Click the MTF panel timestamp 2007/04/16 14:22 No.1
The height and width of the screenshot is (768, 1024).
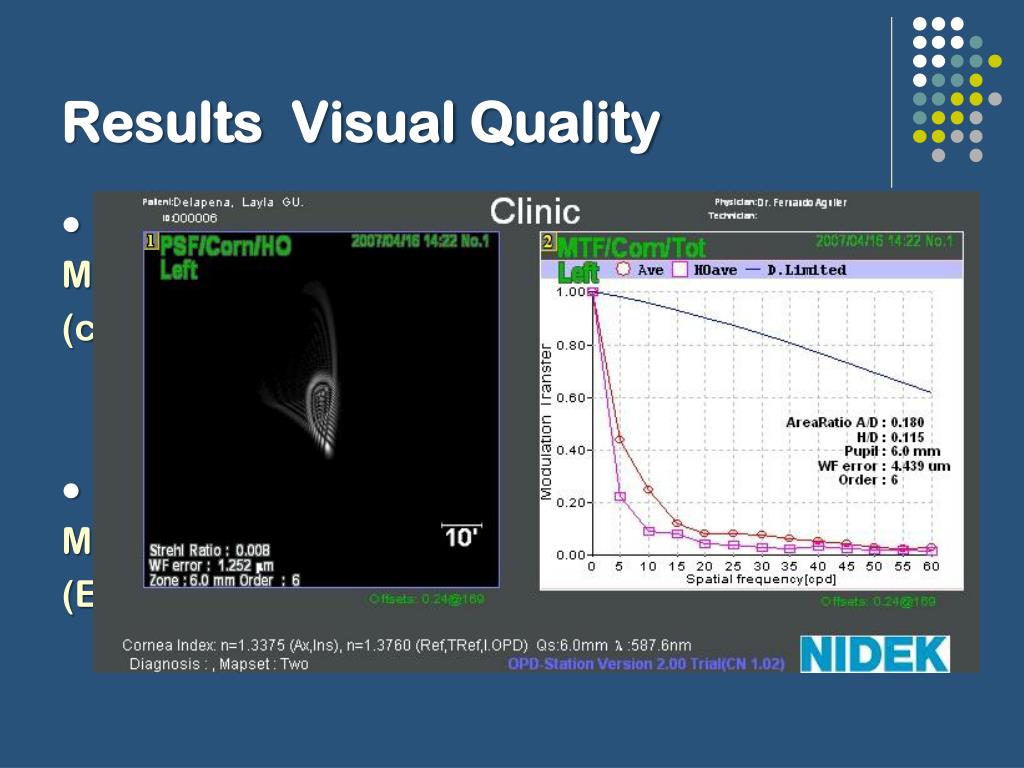(x=884, y=241)
